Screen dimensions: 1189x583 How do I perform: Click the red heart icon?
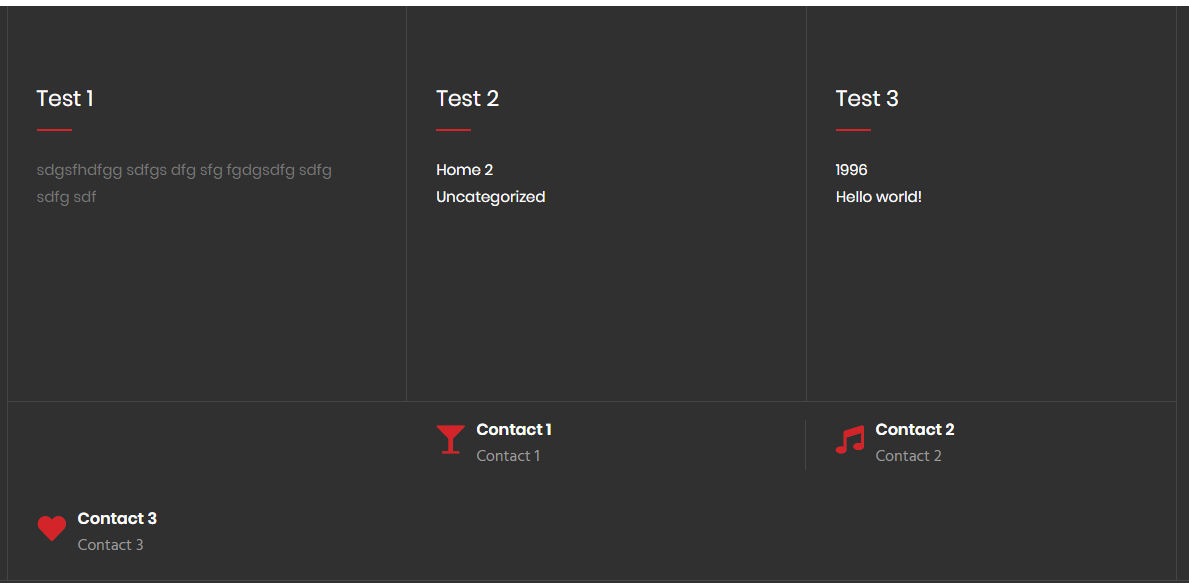52,529
